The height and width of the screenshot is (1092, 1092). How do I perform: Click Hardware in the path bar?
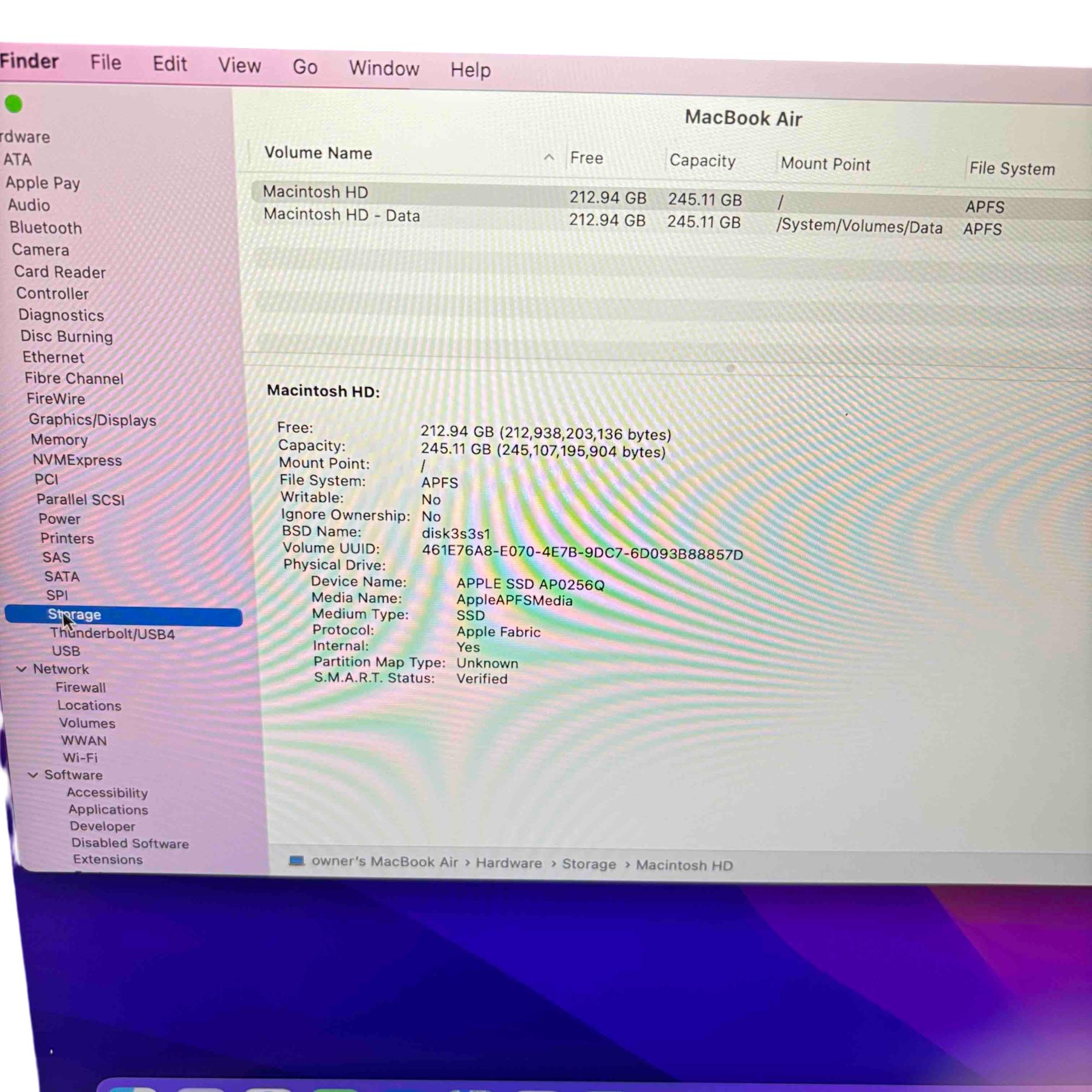click(508, 863)
